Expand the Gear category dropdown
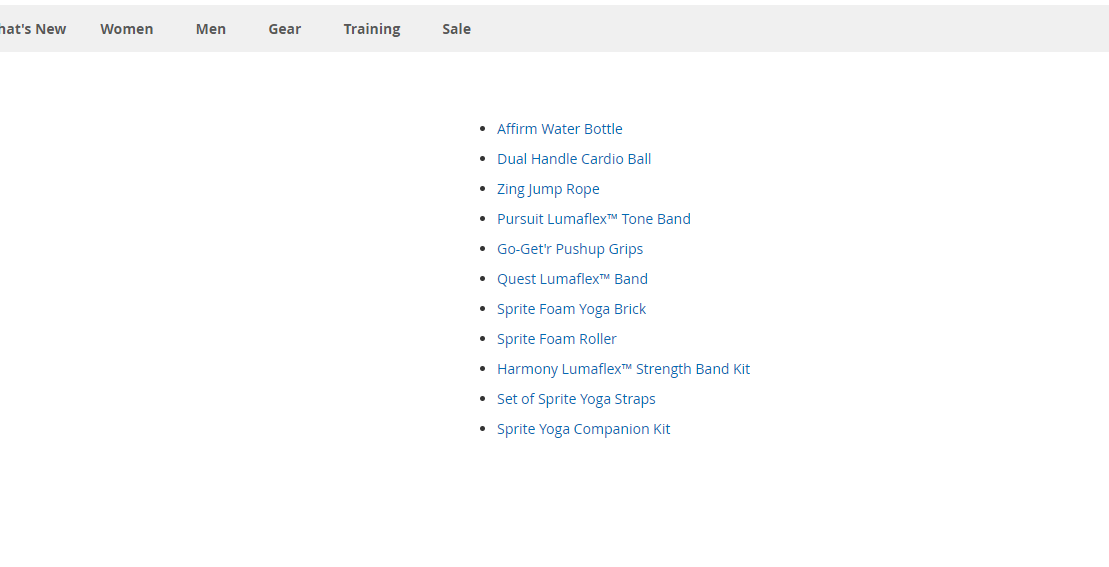This screenshot has width=1109, height=567. point(284,29)
